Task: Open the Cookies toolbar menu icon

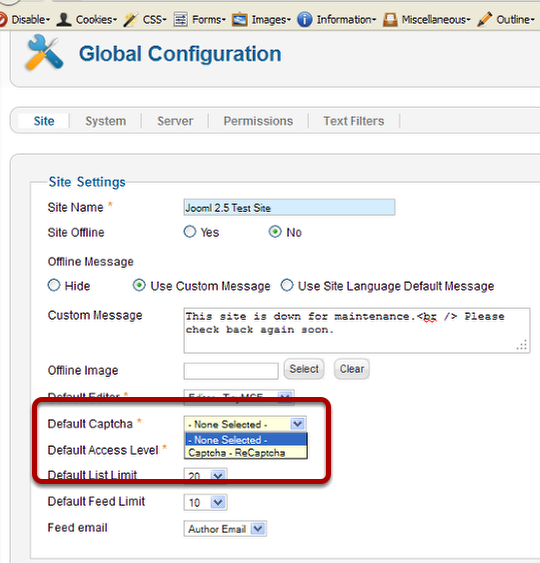Action: click(64, 19)
